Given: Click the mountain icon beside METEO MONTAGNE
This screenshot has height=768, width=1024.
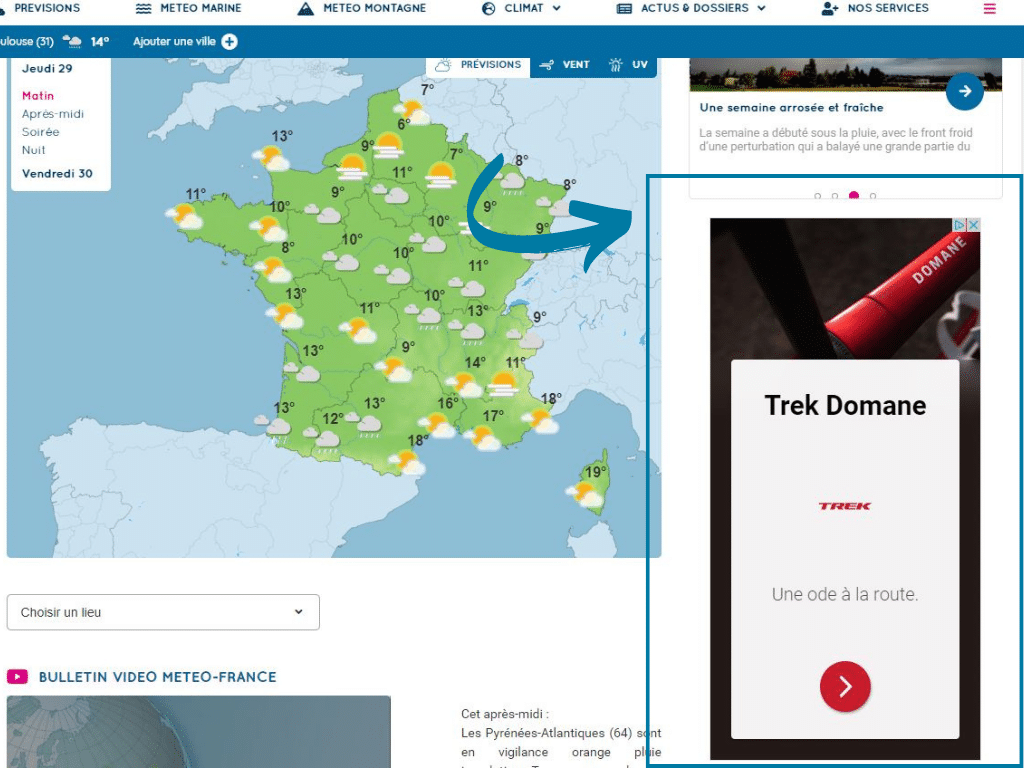Looking at the screenshot, I should [x=305, y=8].
